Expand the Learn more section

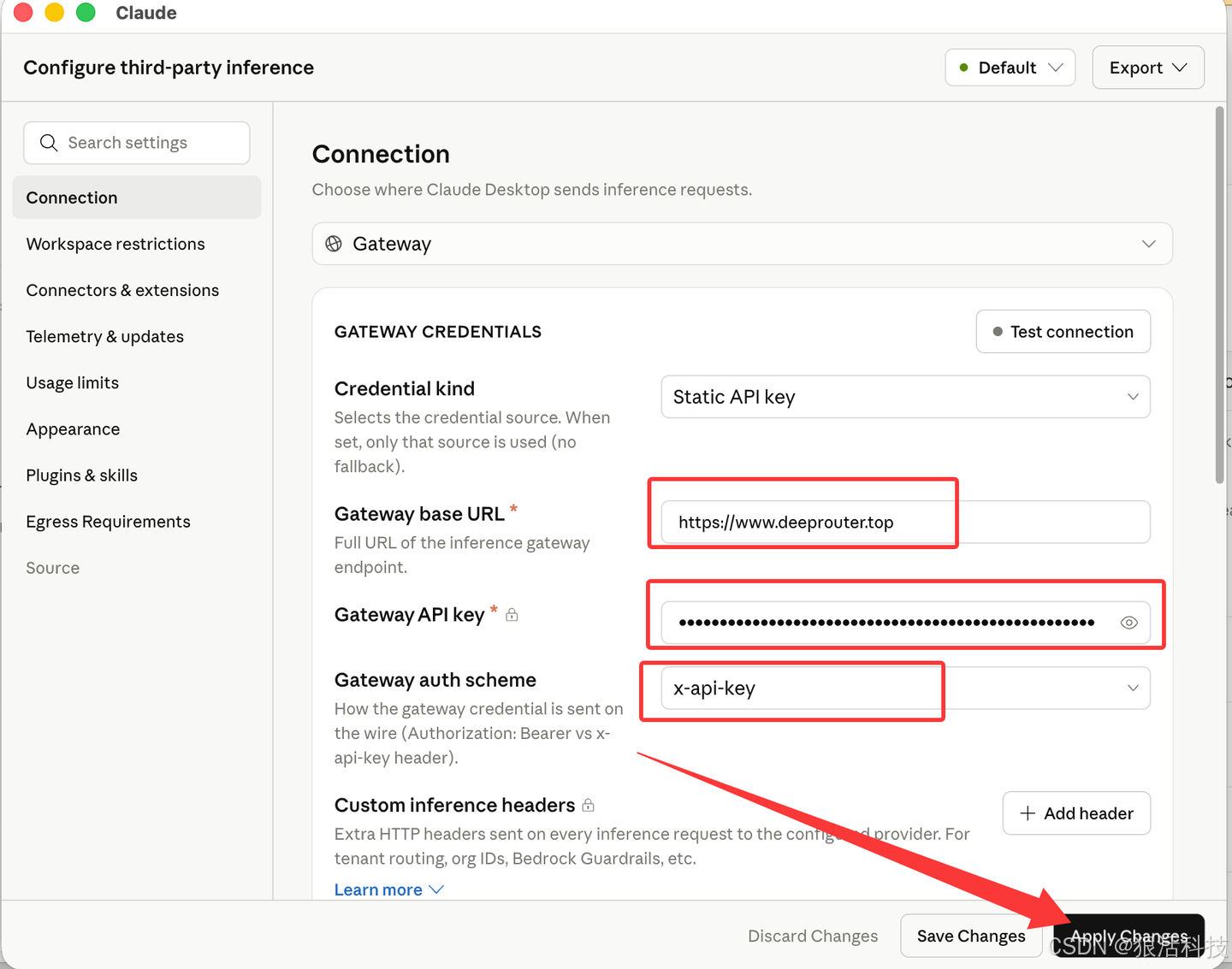point(388,889)
